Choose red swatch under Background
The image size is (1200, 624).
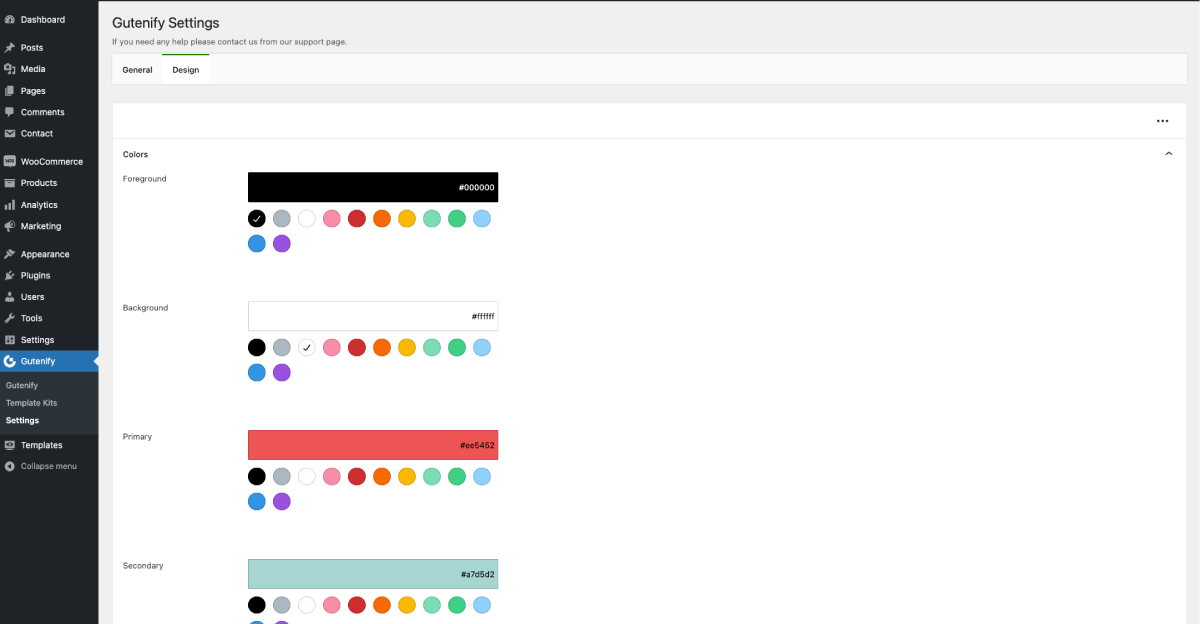coord(357,347)
